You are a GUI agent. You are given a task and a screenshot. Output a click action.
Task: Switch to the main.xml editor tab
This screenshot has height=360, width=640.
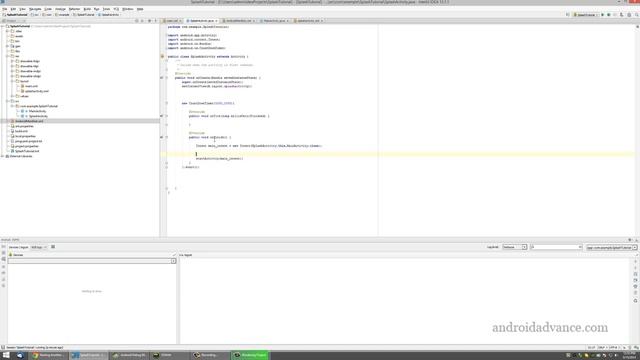[x=172, y=20]
